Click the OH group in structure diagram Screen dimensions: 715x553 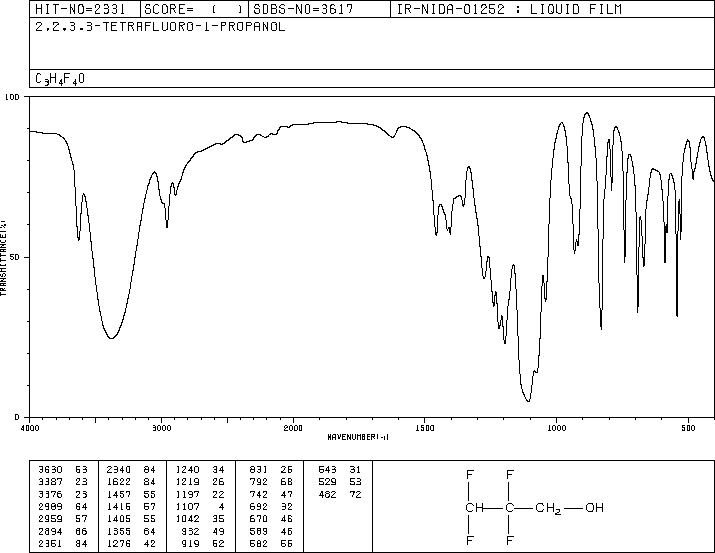[594, 507]
